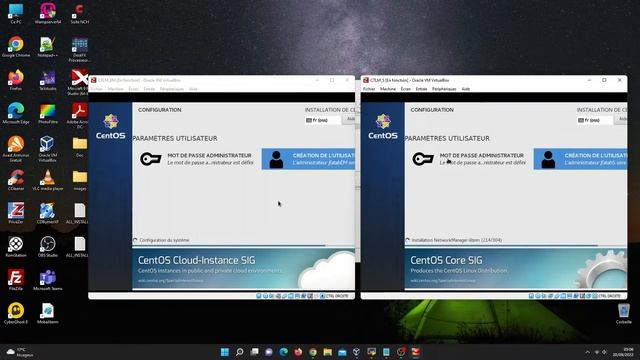Viewport: 640px width, 360px height.
Task: Open Mot de passe administrateur in right installer
Action: 469,159
